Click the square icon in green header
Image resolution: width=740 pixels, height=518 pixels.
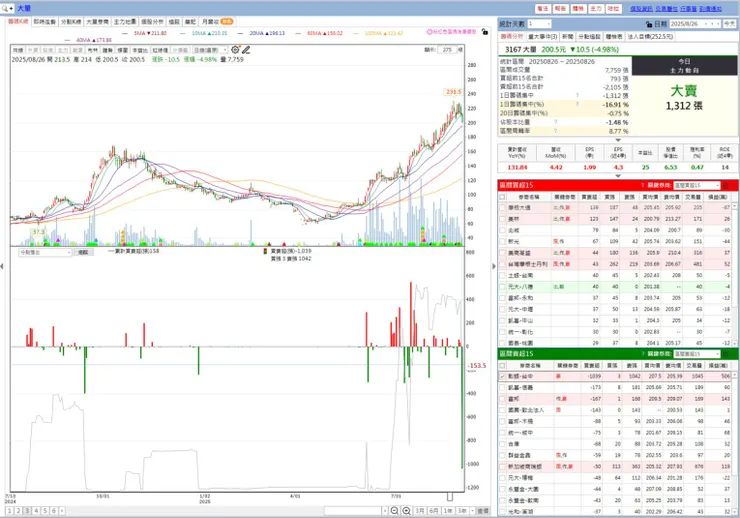[726, 354]
